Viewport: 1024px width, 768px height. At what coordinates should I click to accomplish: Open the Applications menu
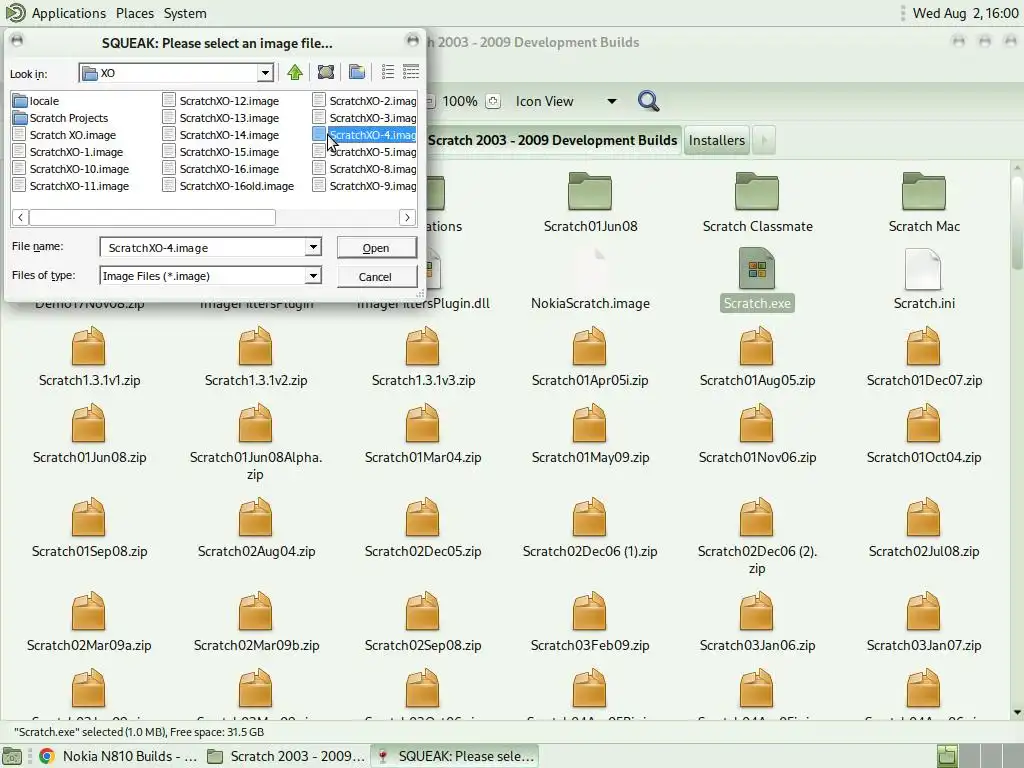coord(69,13)
